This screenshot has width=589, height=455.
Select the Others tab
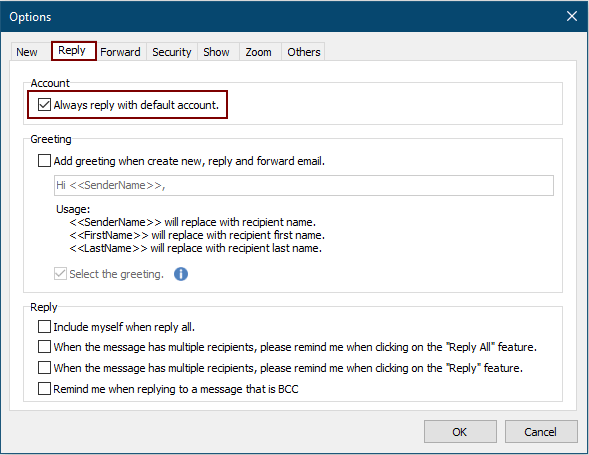coord(304,52)
